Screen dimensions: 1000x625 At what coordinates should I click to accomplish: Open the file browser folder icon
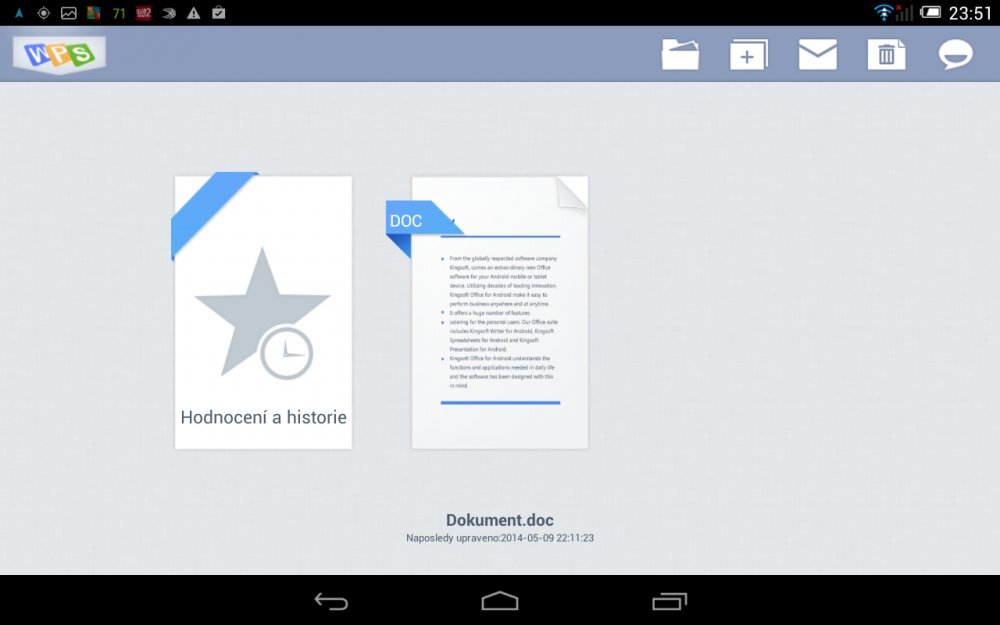[680, 54]
